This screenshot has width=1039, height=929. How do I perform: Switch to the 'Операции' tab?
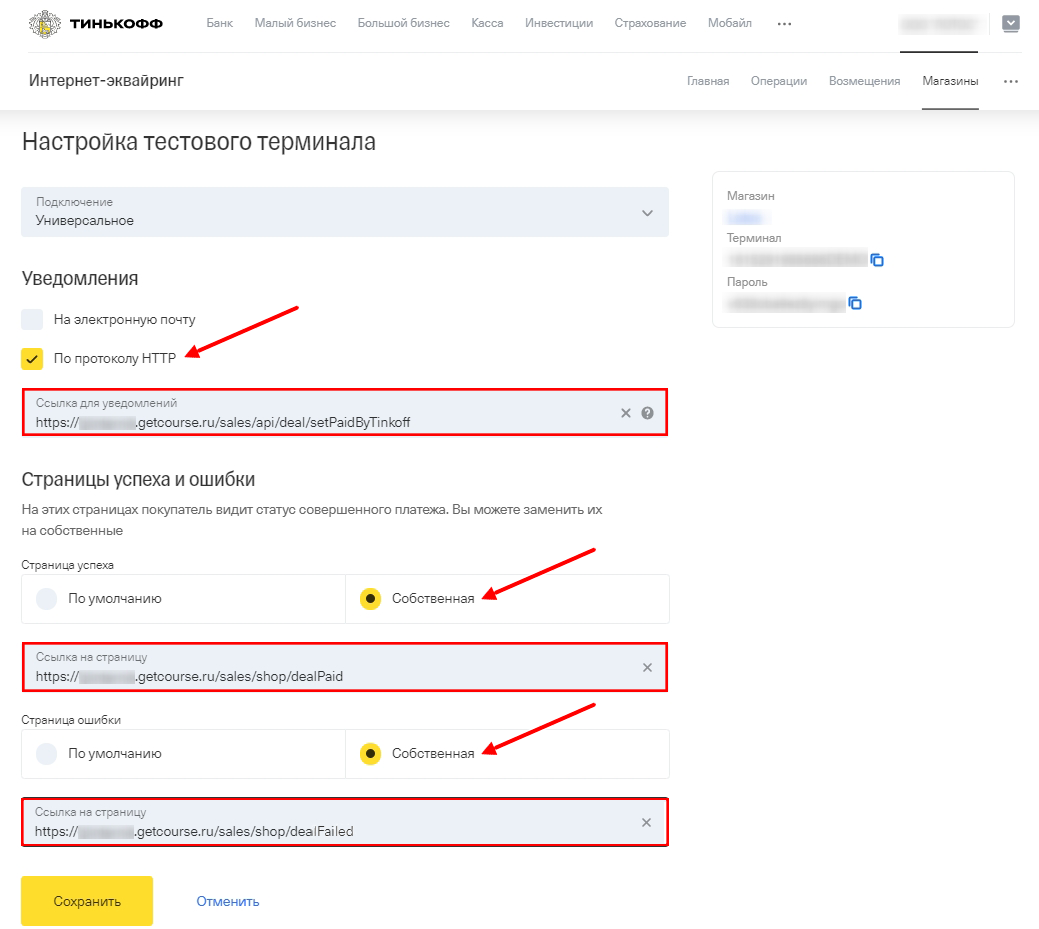(x=779, y=81)
